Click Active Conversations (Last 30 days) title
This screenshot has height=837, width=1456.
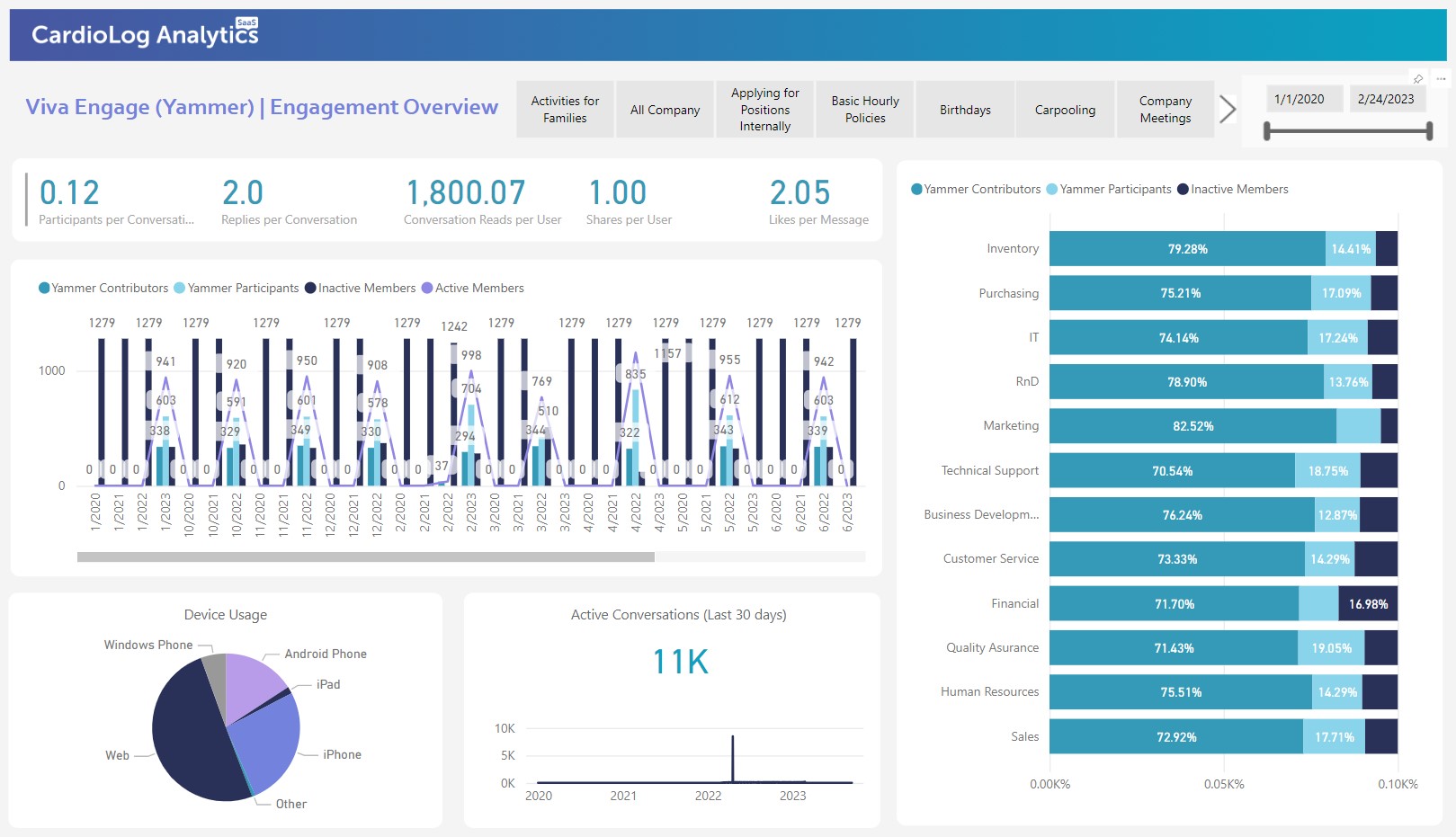coord(679,615)
